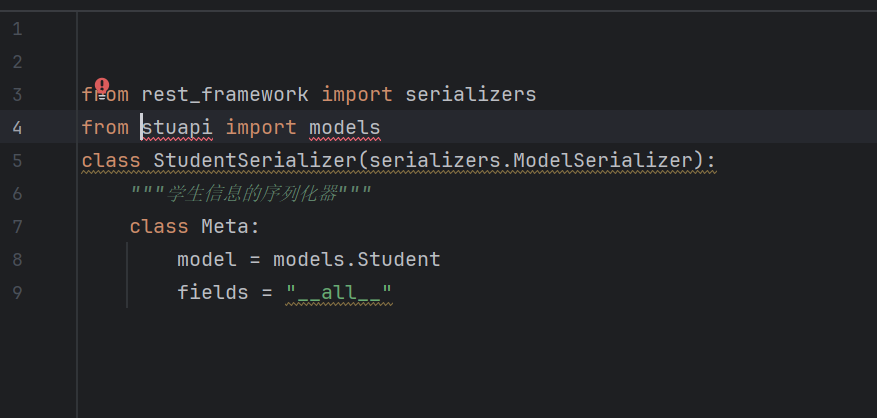Image resolution: width=877 pixels, height=418 pixels.
Task: Click line number 9 in the gutter
Action: click(x=17, y=293)
